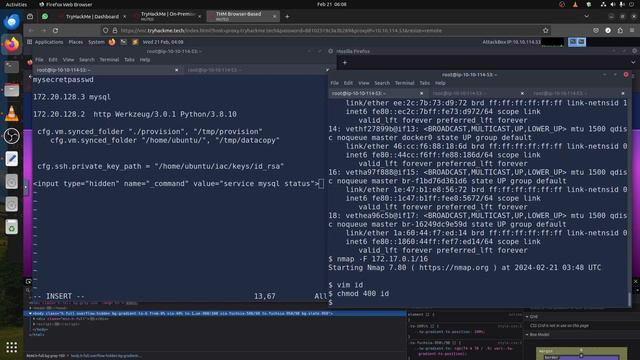Open Thunderbird mail from the Ubuntu dock

[x=11, y=21]
